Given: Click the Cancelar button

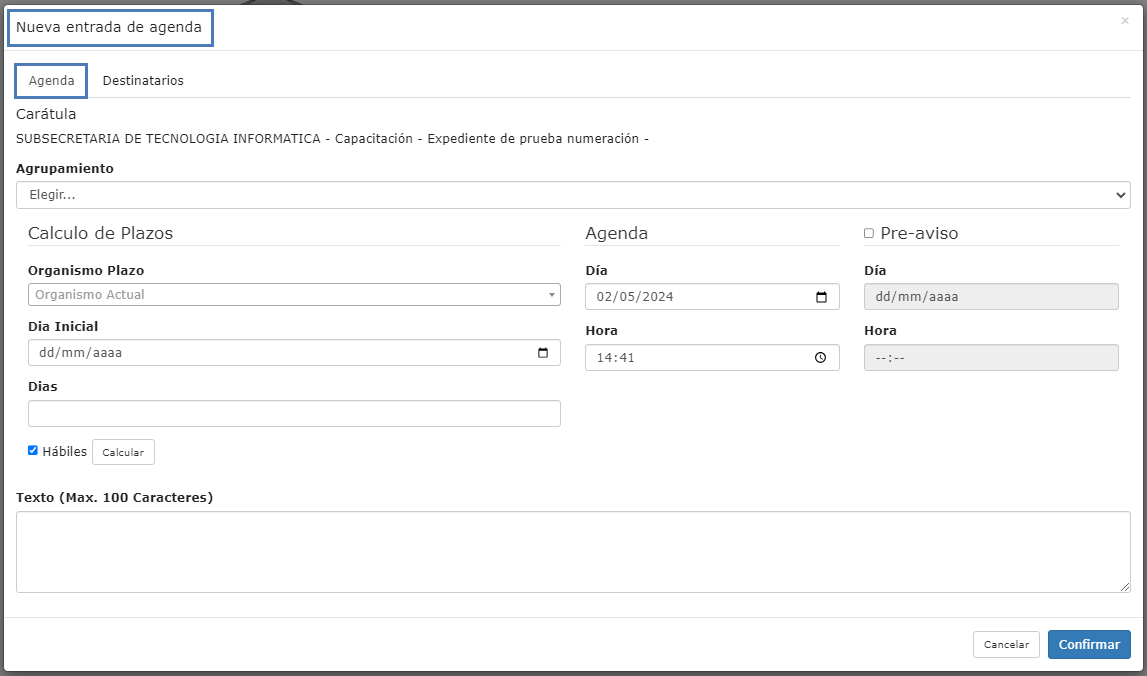Looking at the screenshot, I should [x=1006, y=645].
